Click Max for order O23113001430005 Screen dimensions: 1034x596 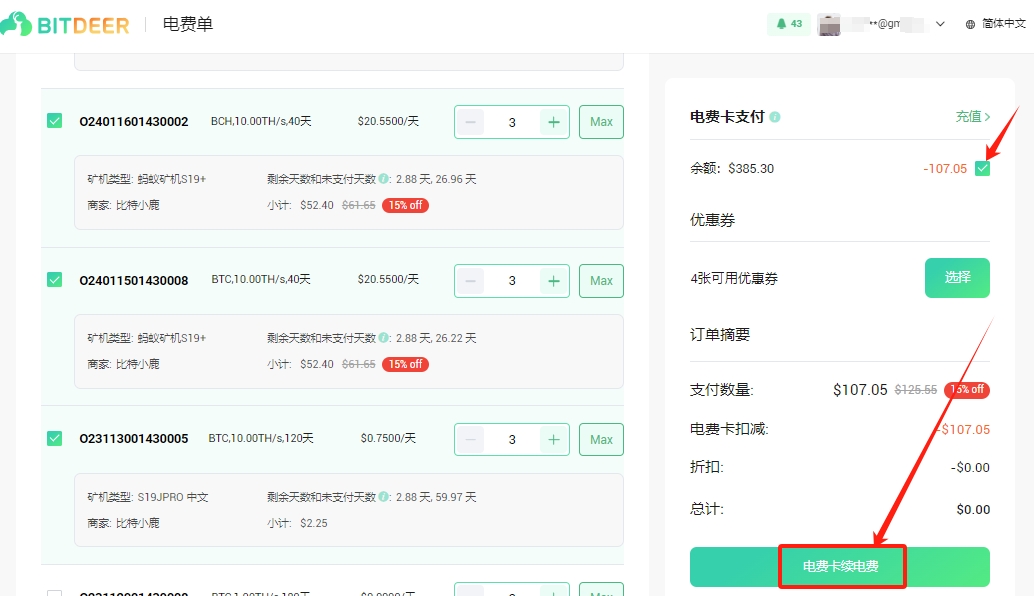pos(601,440)
